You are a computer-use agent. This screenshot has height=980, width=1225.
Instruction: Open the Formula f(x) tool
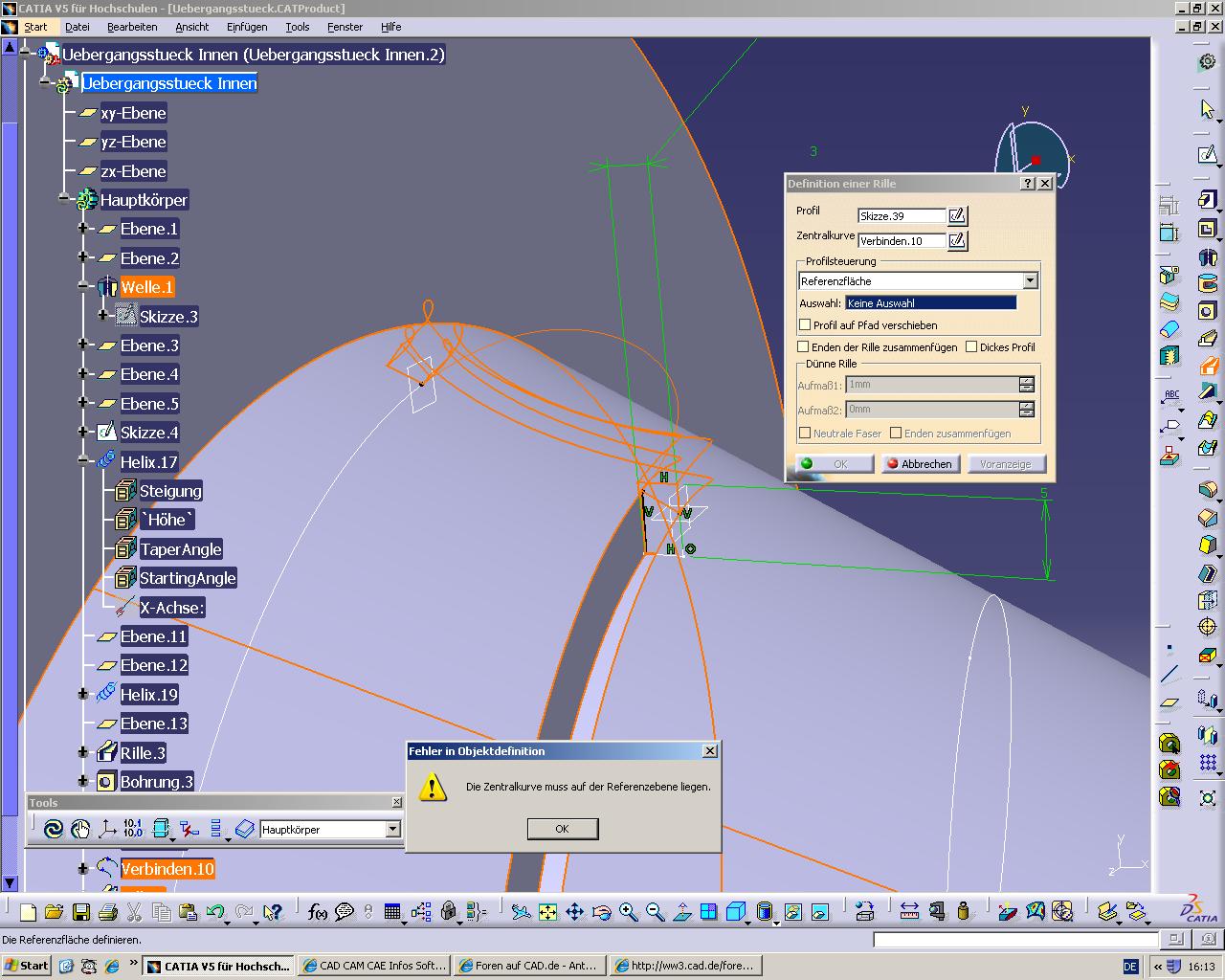(x=318, y=912)
